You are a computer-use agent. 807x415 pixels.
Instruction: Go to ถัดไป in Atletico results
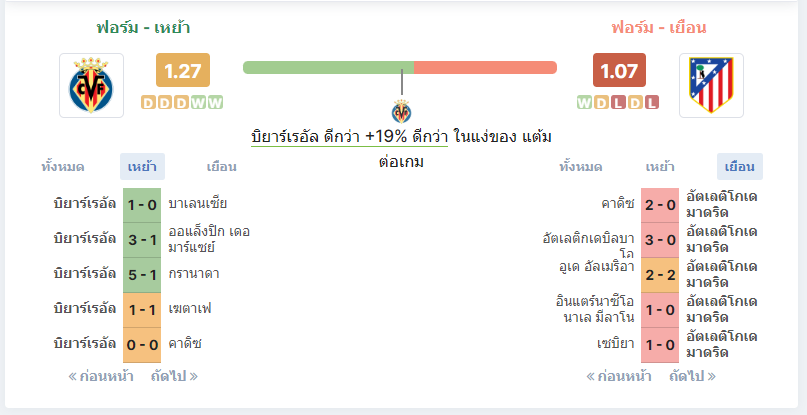pyautogui.click(x=692, y=376)
